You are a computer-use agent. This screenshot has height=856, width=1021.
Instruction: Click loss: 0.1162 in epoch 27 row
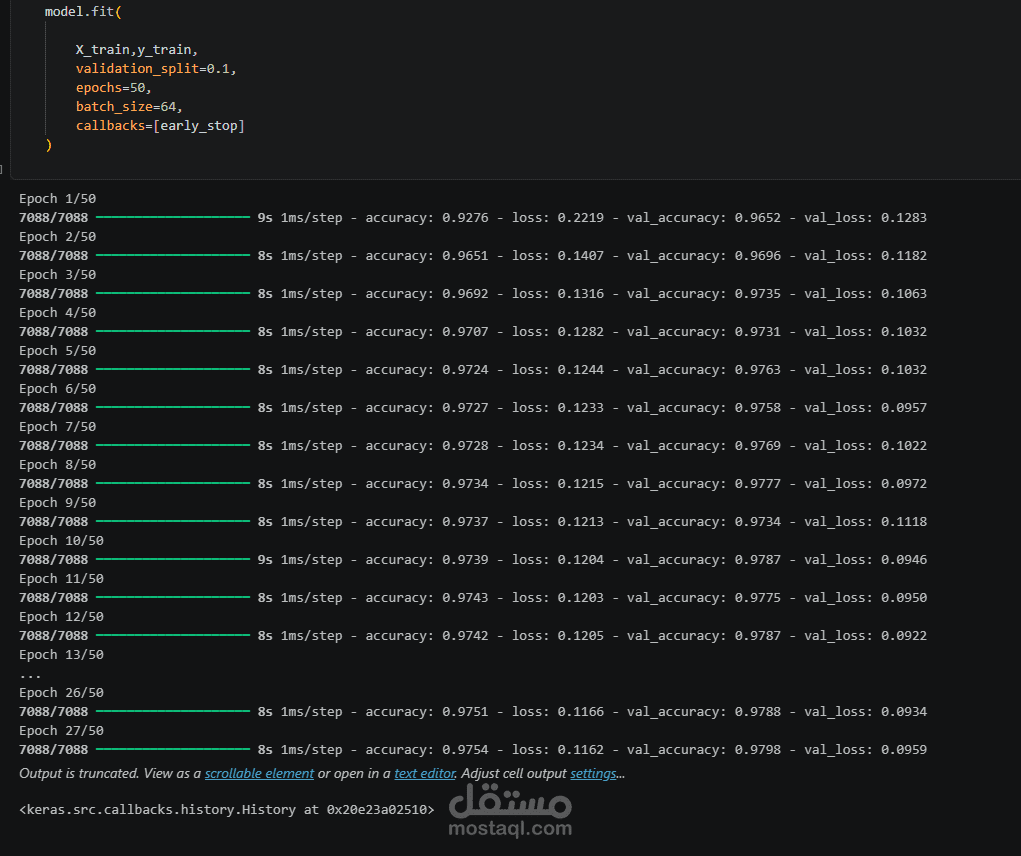[558, 750]
